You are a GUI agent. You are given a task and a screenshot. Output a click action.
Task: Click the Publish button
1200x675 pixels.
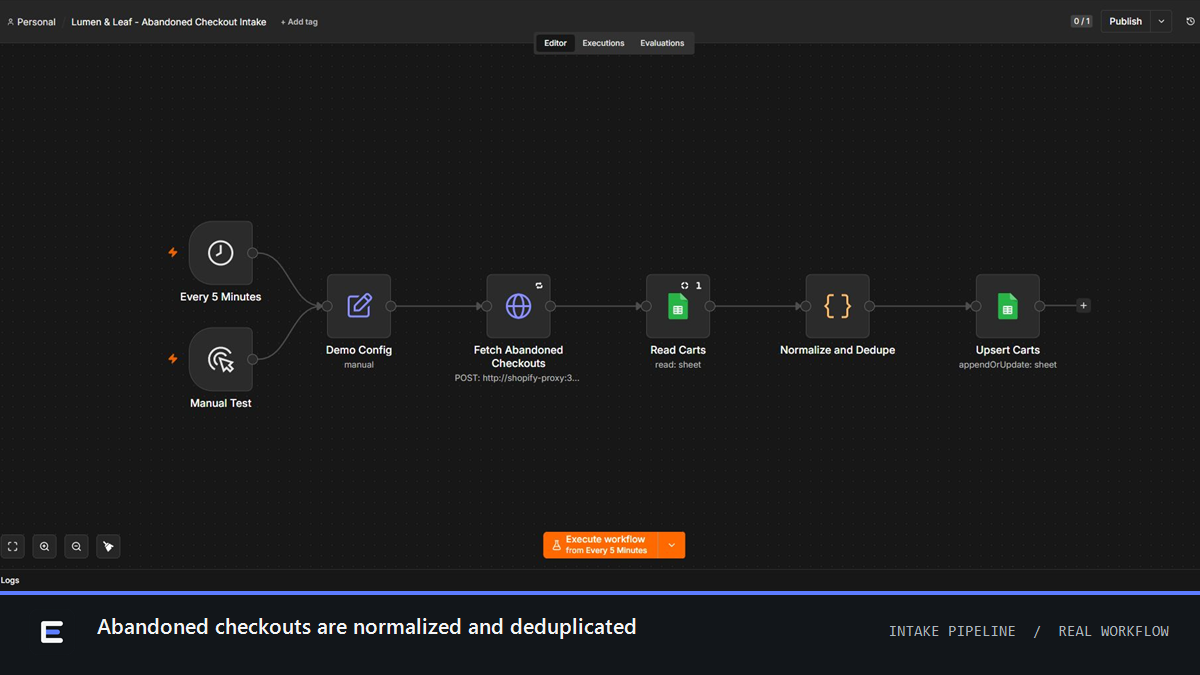(x=1126, y=21)
